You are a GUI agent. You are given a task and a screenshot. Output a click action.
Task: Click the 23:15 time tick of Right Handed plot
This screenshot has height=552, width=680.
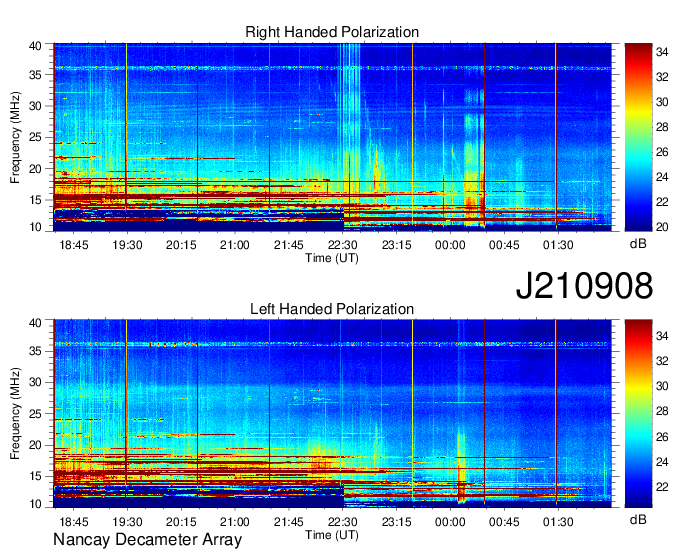point(396,245)
